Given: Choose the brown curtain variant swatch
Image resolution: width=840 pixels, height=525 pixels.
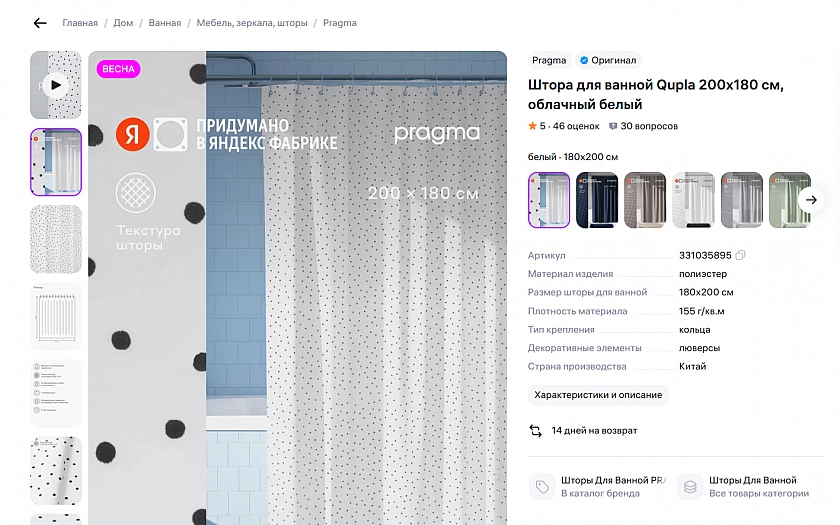Looking at the screenshot, I should [x=645, y=200].
